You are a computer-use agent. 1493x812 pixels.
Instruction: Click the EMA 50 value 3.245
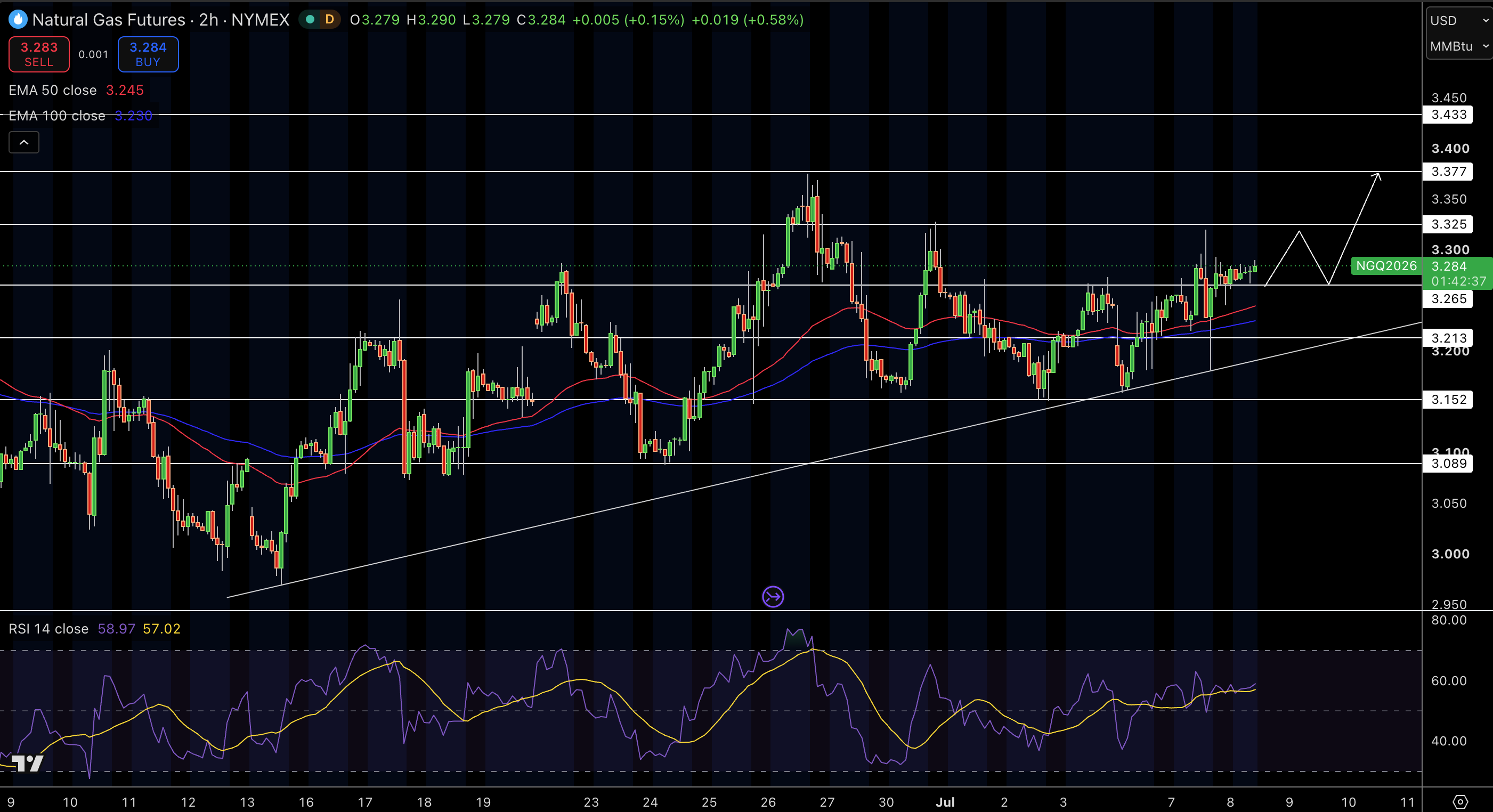pyautogui.click(x=125, y=91)
